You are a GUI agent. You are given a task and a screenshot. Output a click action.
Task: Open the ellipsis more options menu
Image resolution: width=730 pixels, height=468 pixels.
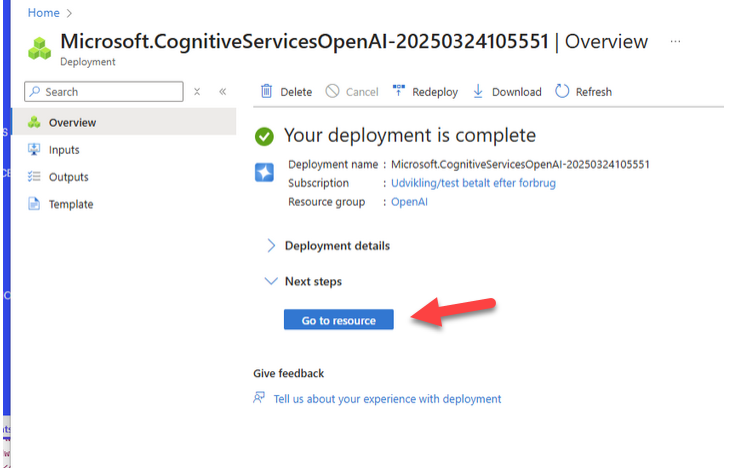[x=675, y=41]
